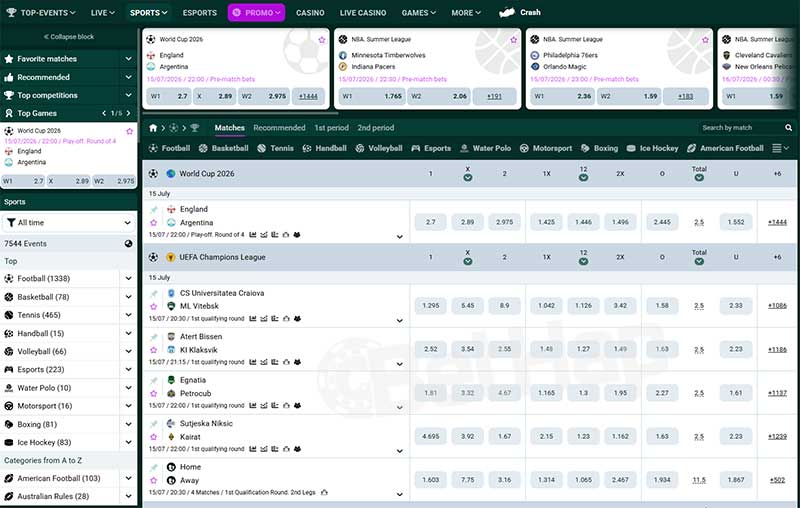Click the World Cup 2026 league header
The image size is (800, 508).
(207, 173)
